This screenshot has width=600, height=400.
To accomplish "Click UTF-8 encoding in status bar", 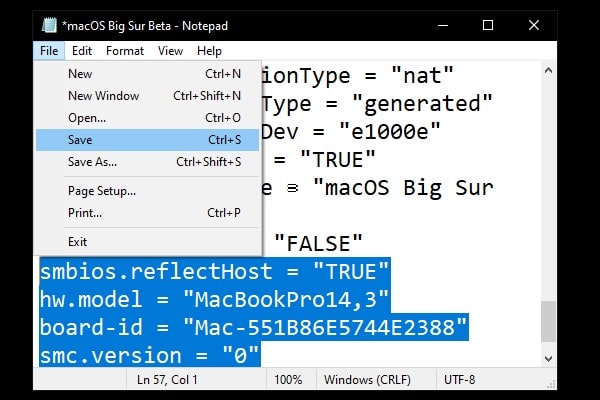I will tap(459, 380).
